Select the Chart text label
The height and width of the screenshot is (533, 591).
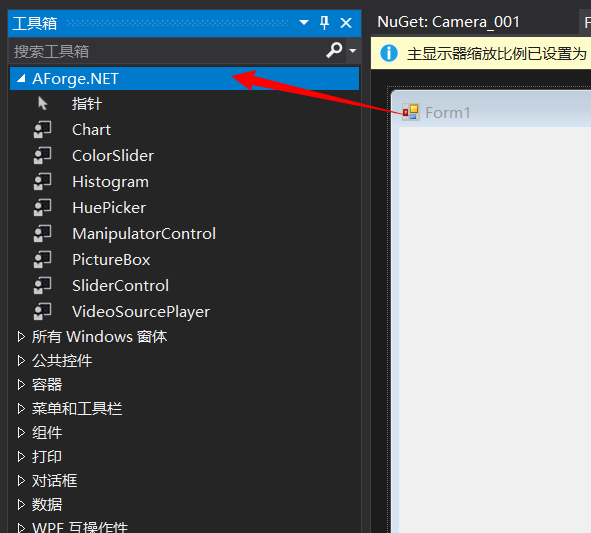(92, 130)
